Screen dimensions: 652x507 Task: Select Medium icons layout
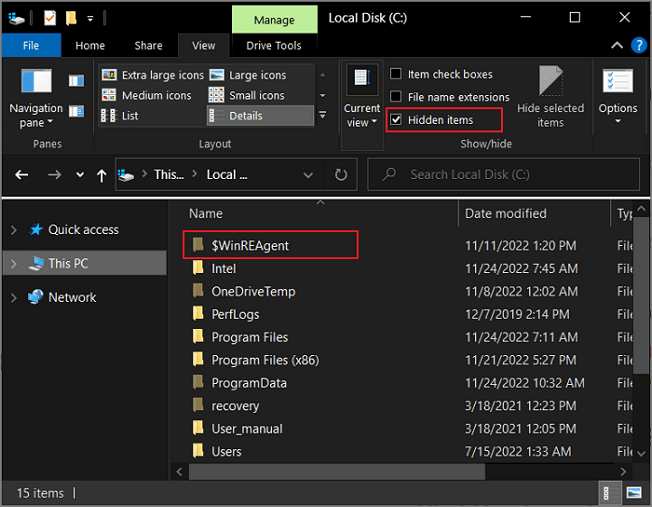pyautogui.click(x=146, y=95)
